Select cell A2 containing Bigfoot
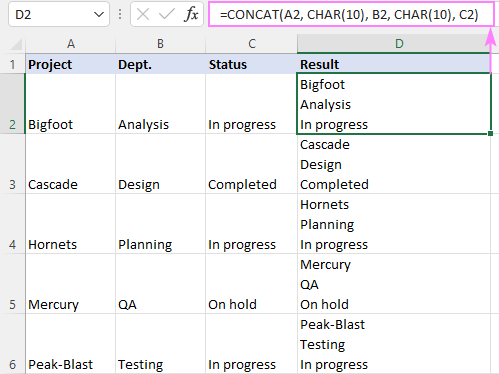The width and height of the screenshot is (499, 374). pos(71,104)
